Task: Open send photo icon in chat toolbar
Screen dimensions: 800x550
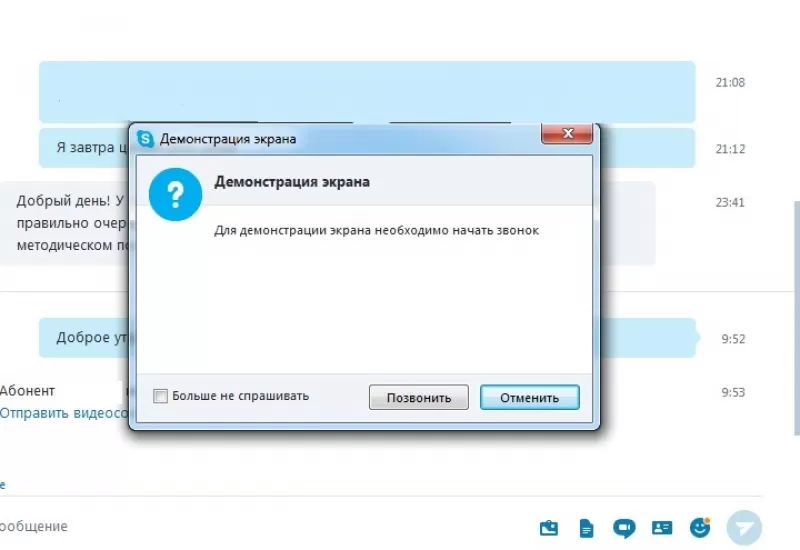Action: click(x=549, y=528)
